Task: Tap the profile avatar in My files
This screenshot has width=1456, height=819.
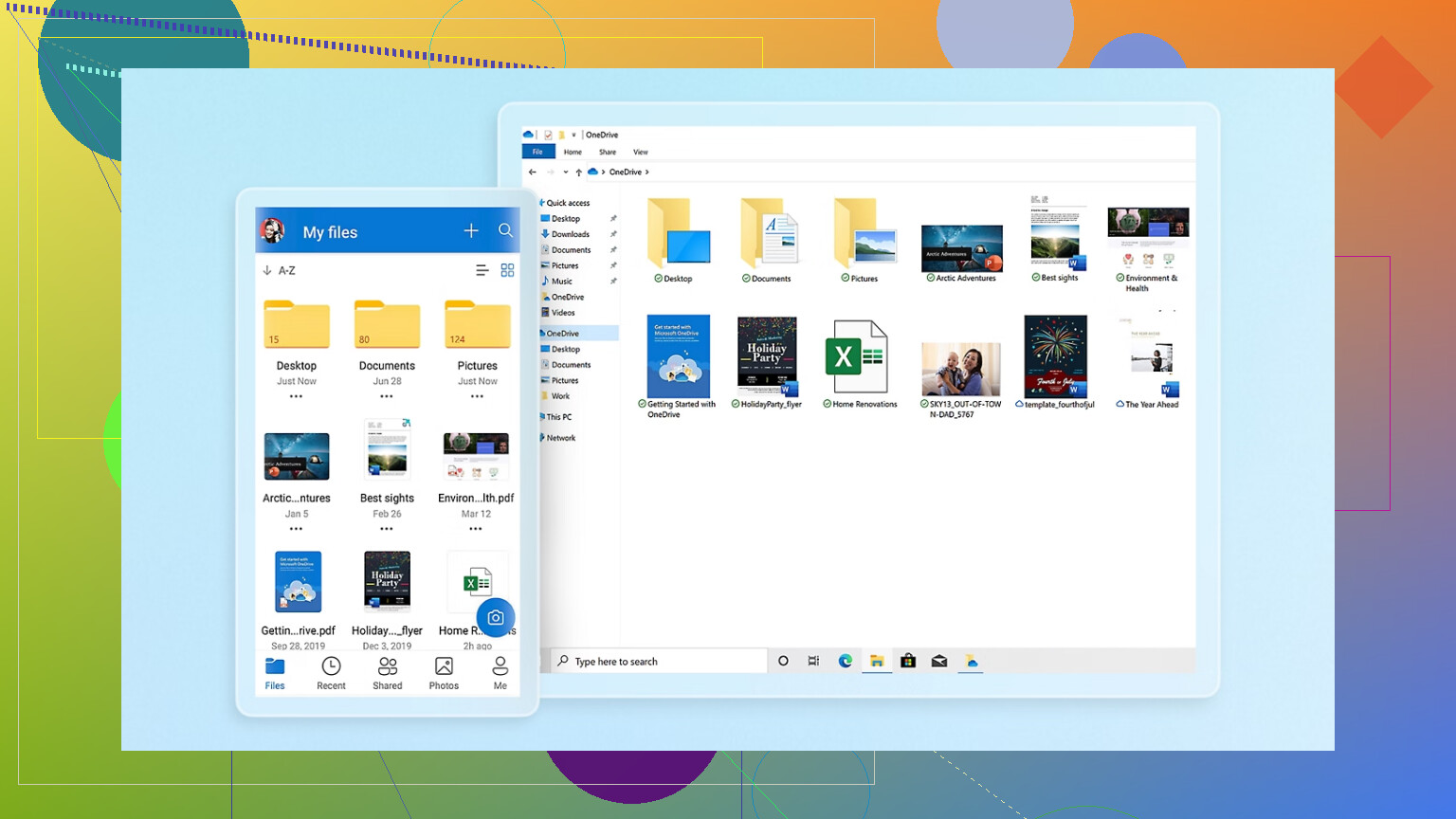Action: click(x=273, y=230)
